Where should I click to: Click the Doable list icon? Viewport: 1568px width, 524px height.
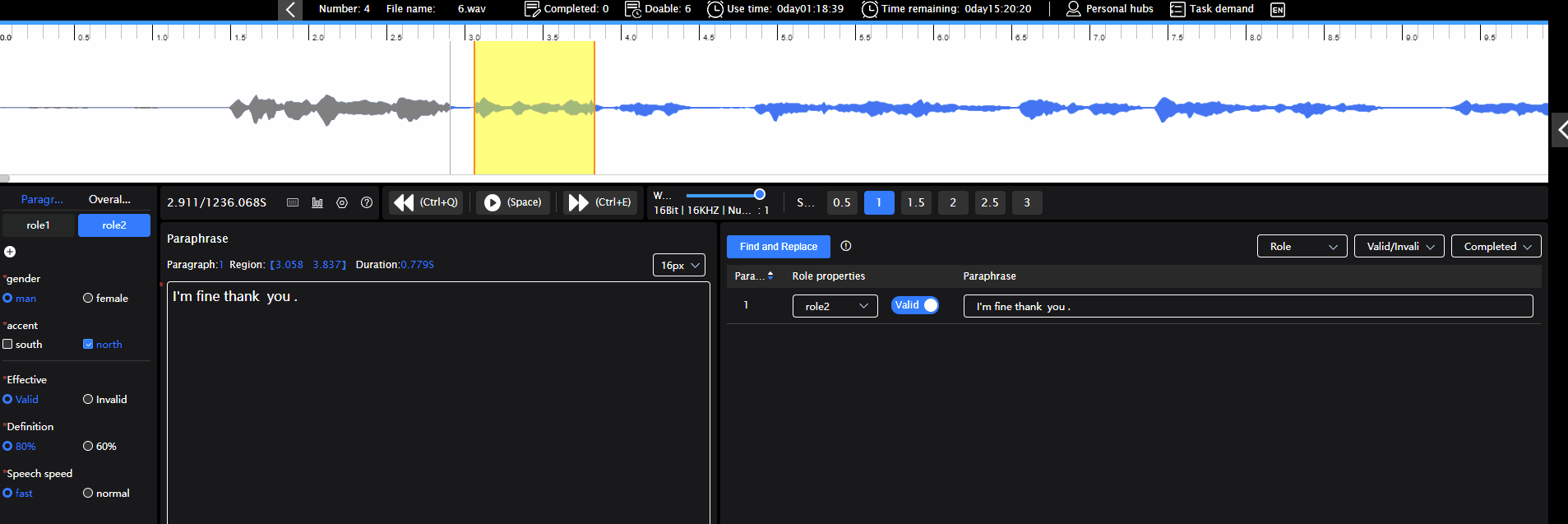click(633, 9)
